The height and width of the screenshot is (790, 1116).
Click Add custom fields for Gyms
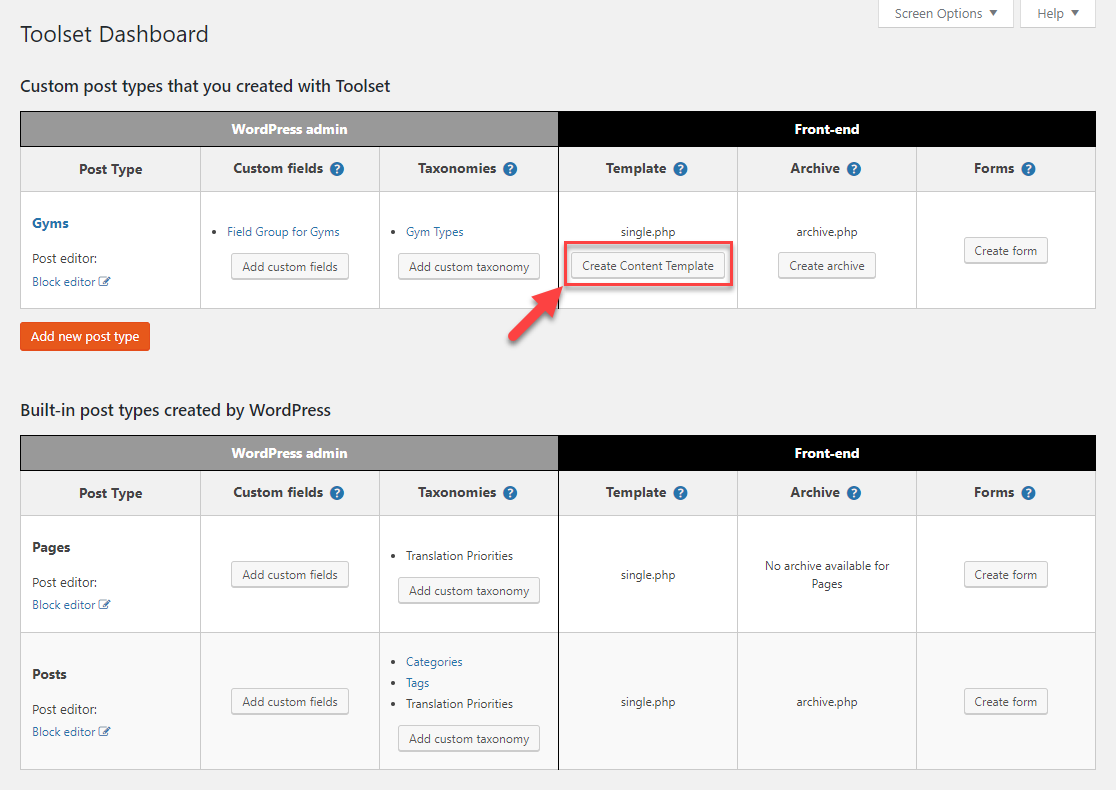pyautogui.click(x=290, y=267)
